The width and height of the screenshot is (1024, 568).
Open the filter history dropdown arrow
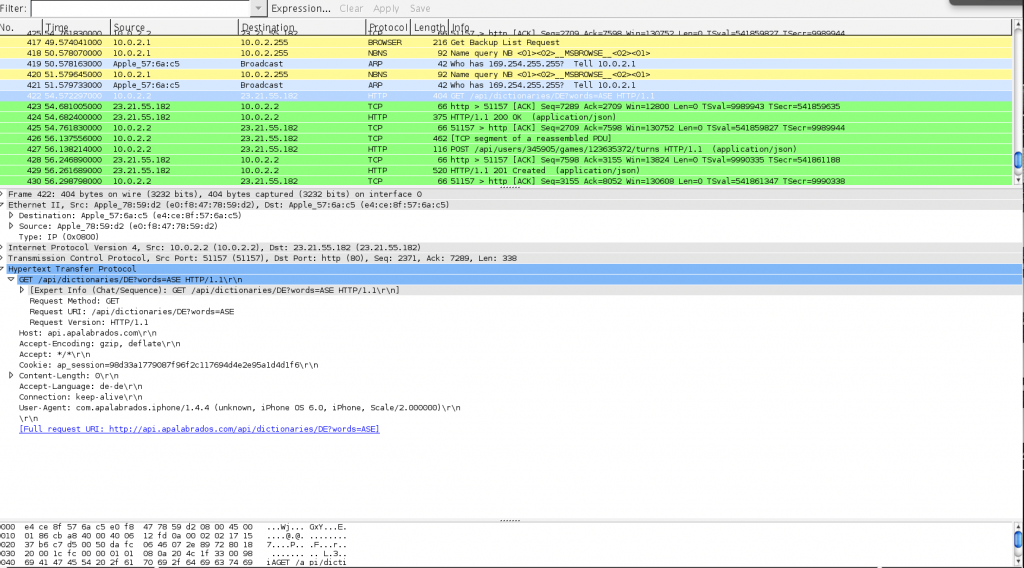coord(256,8)
